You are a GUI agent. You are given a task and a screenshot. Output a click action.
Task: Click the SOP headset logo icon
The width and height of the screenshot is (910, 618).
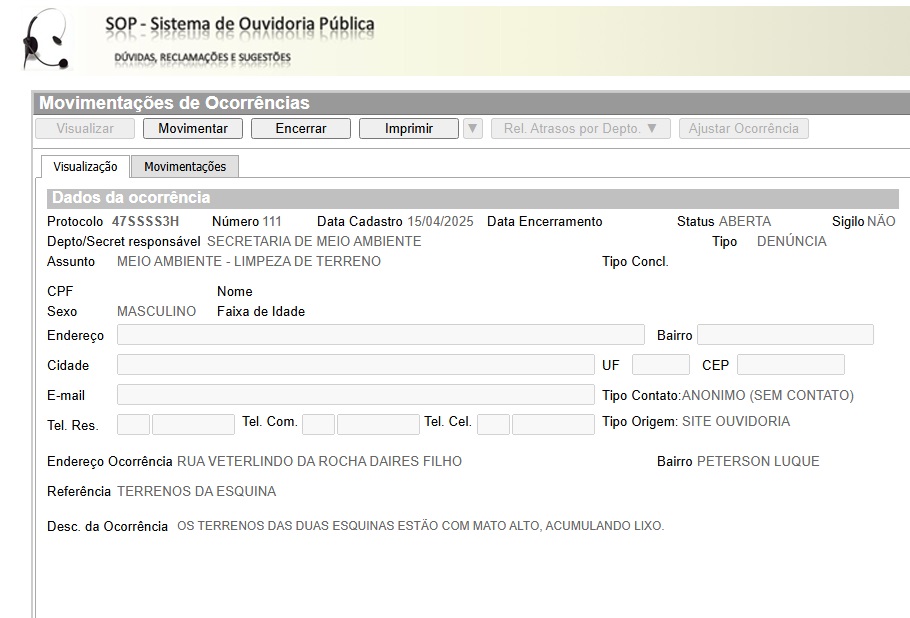[47, 39]
